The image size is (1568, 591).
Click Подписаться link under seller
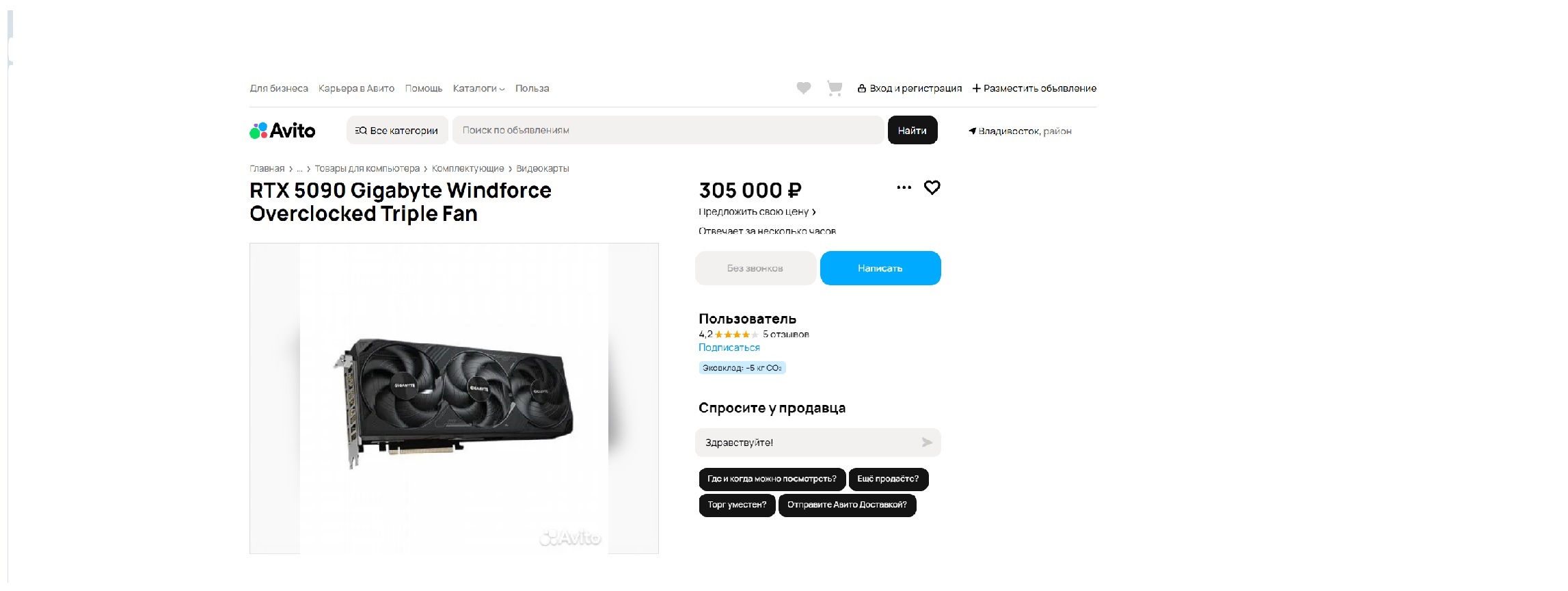tap(729, 347)
